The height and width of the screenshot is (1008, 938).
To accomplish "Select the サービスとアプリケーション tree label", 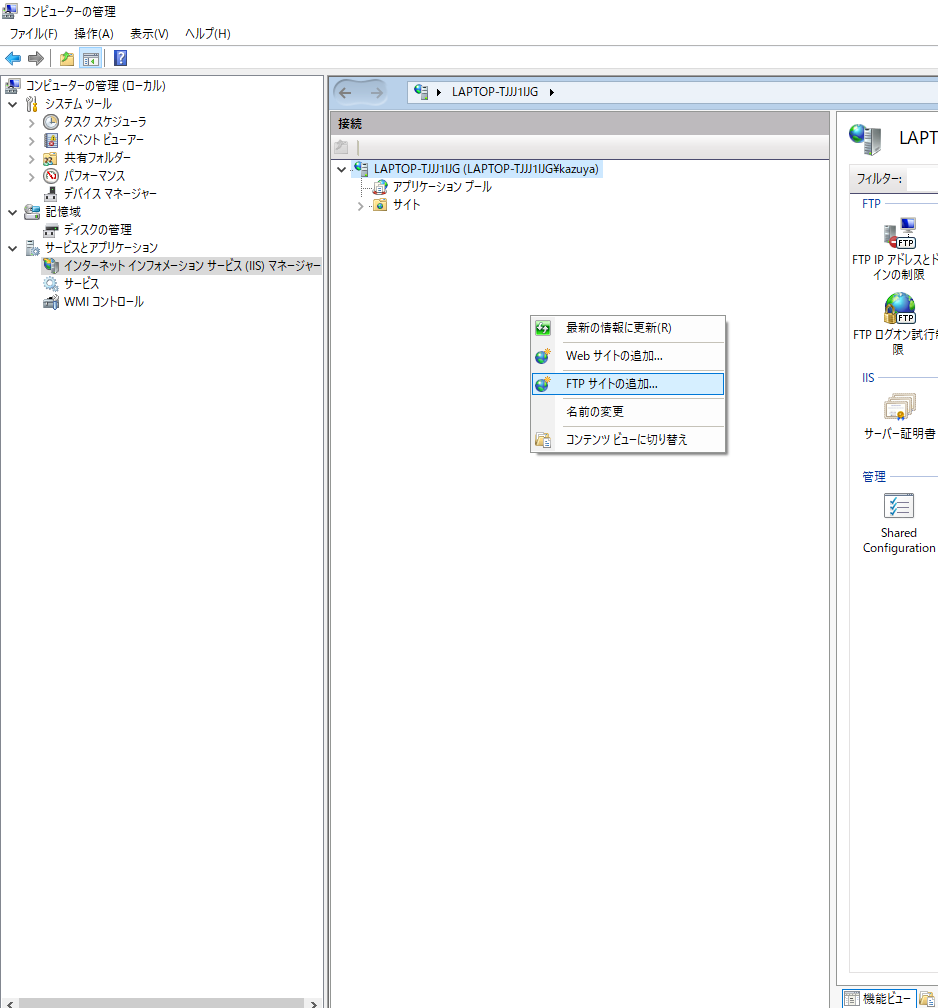I will tap(101, 248).
